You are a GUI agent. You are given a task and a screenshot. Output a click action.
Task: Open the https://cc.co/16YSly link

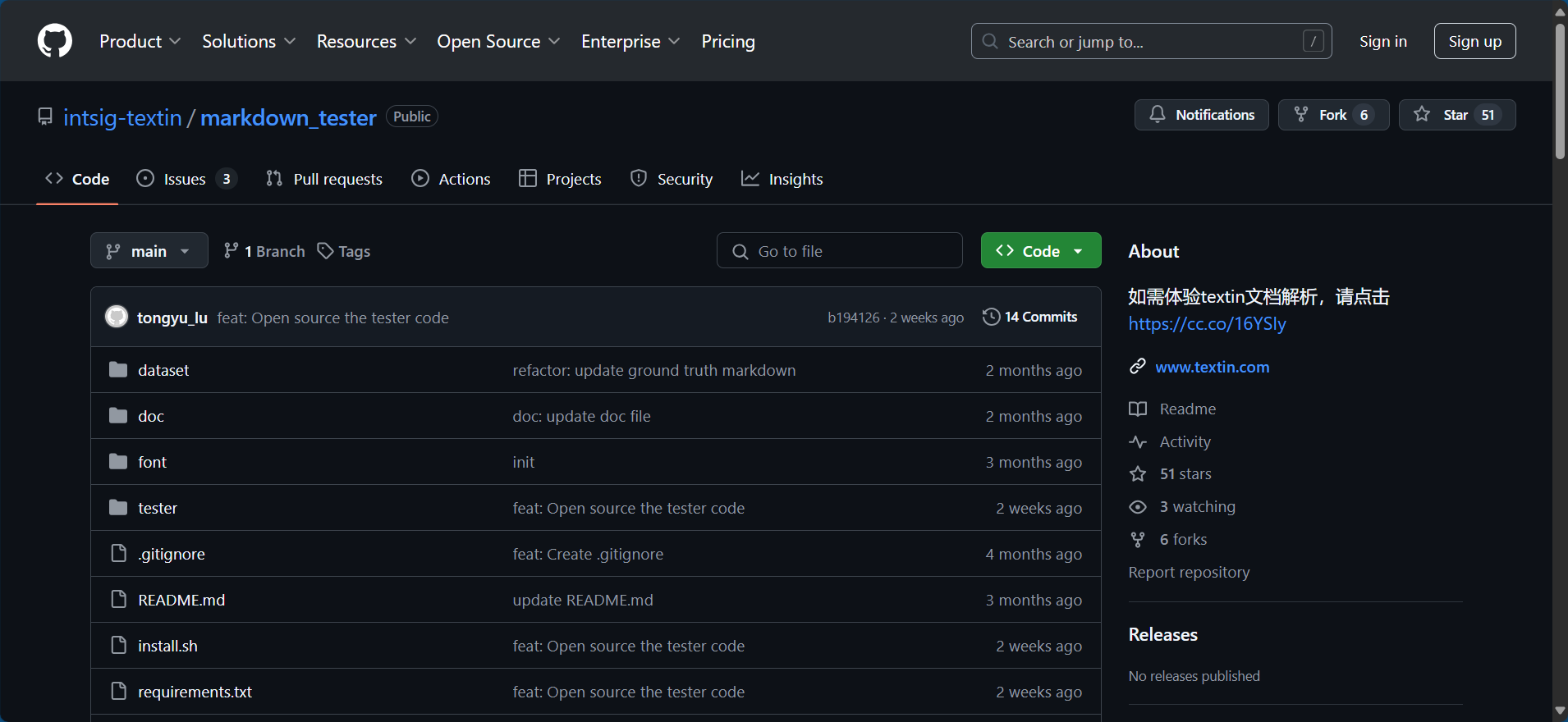[1207, 323]
